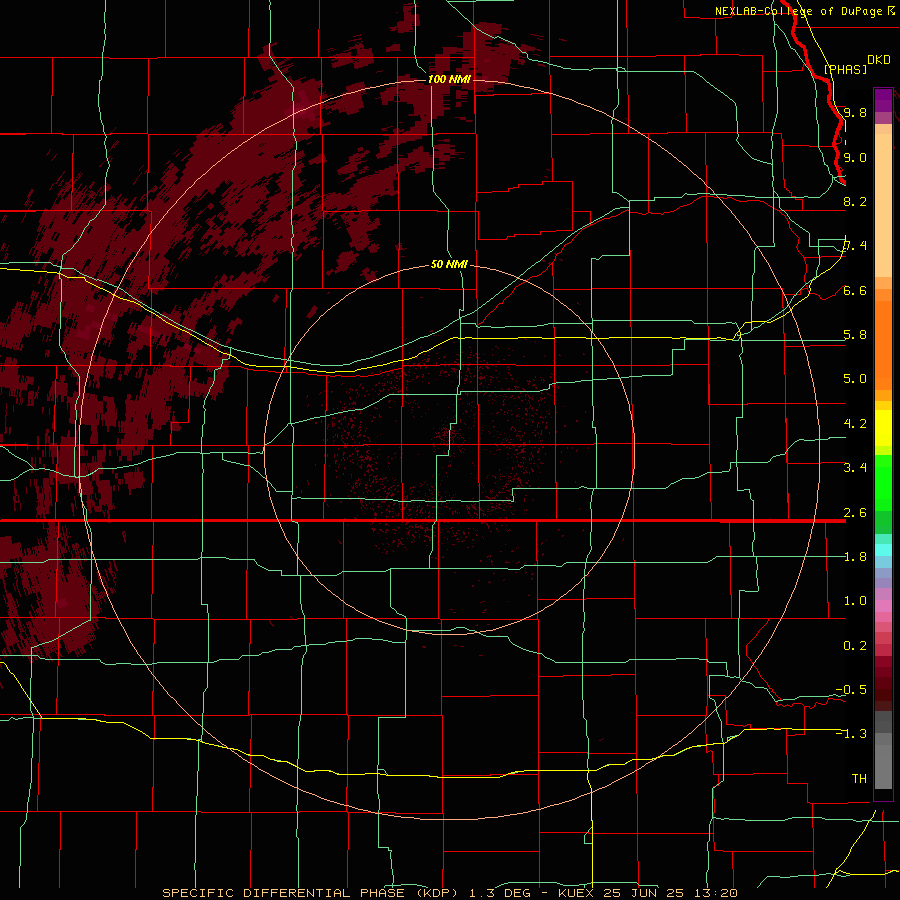The height and width of the screenshot is (900, 900).
Task: Click the 5.0 legend value
Action: coord(855,379)
